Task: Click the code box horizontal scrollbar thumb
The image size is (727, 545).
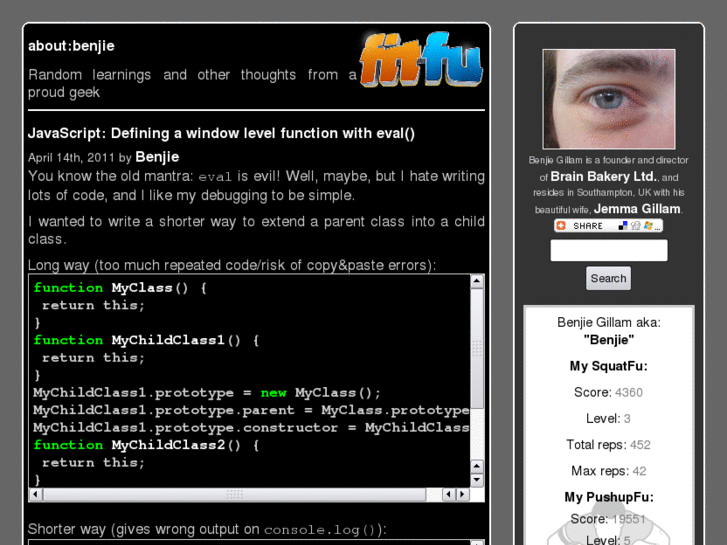Action: coord(235,494)
